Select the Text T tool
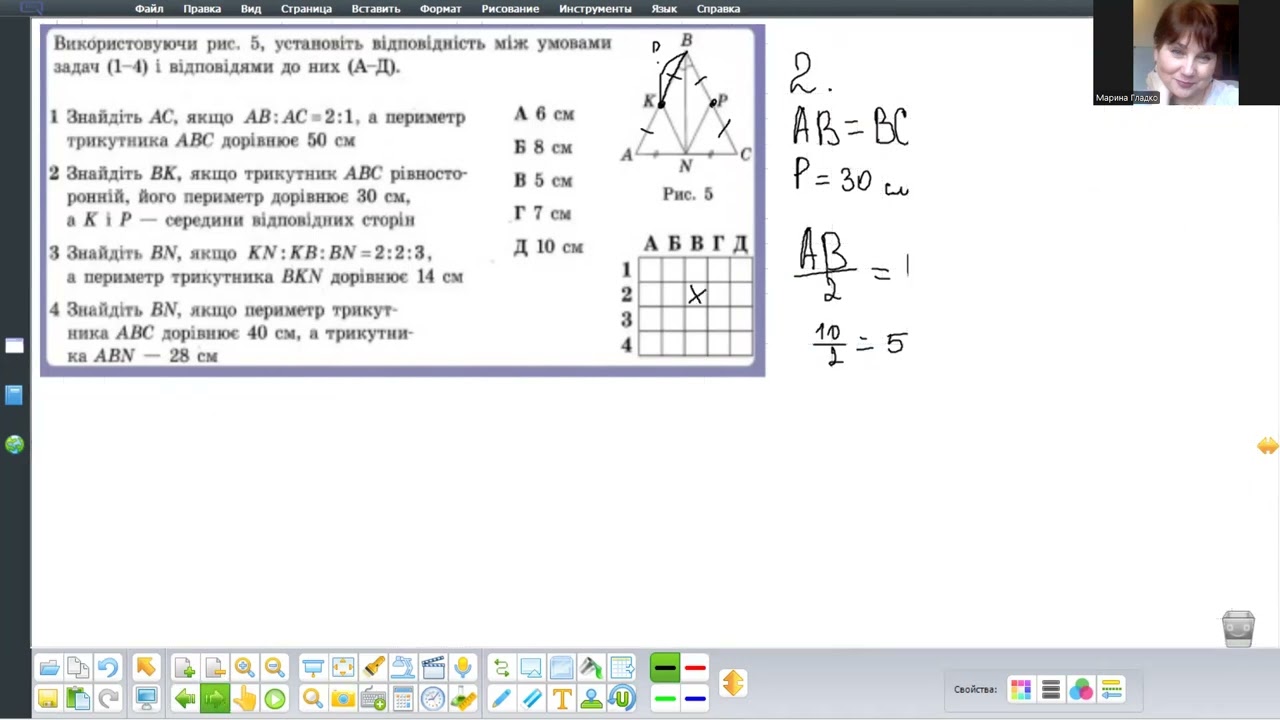The image size is (1280, 720). 561,699
